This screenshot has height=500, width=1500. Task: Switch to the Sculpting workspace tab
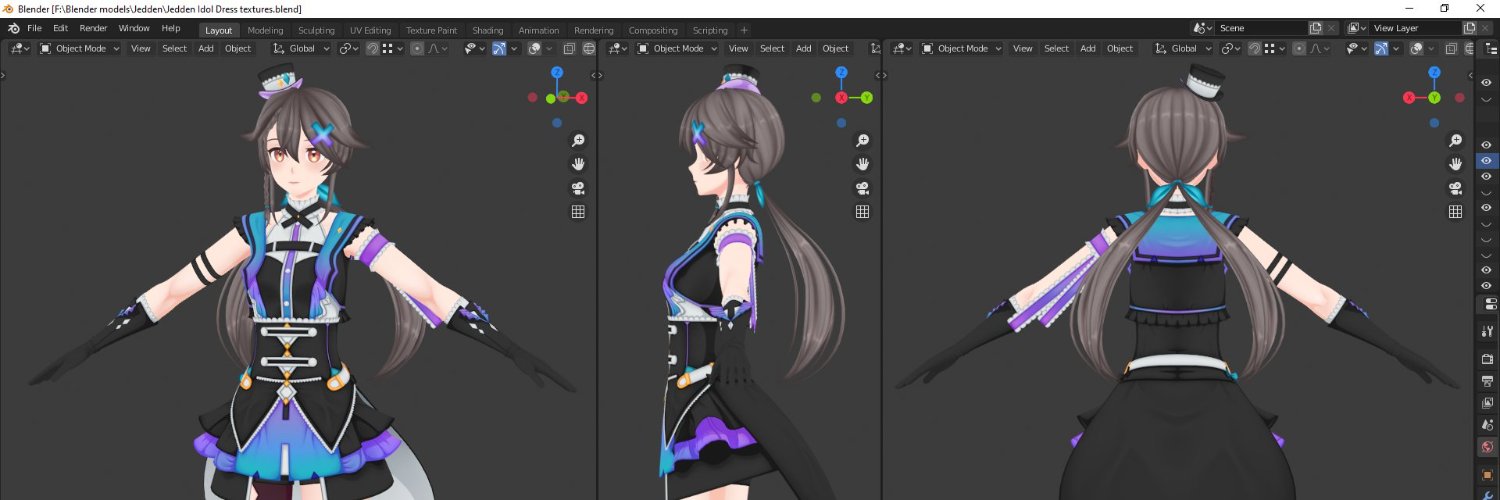[316, 30]
